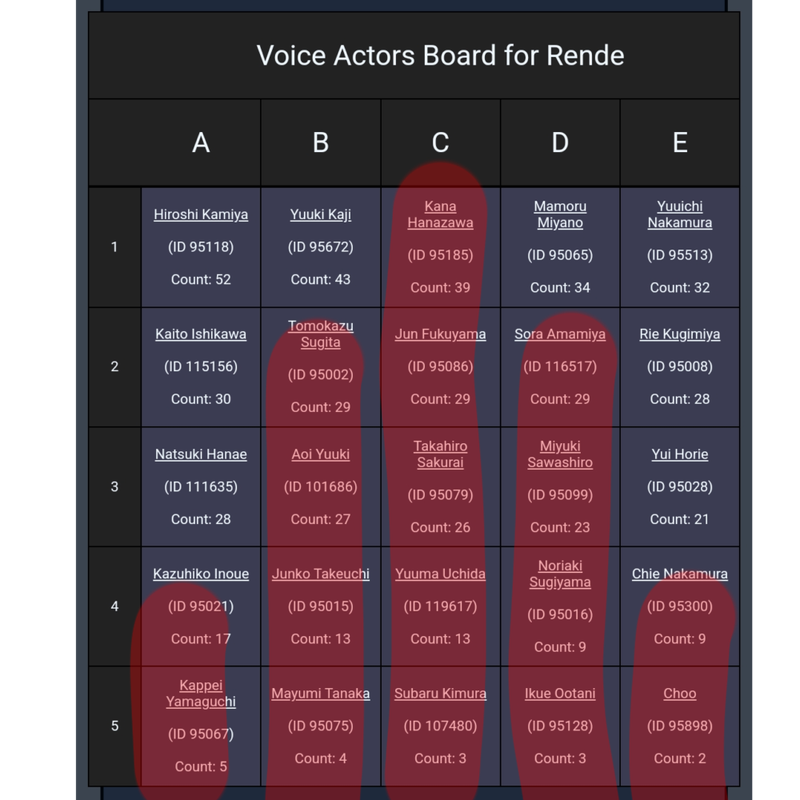Click the text 'Count: 52'
Screen dimensions: 800x800
201,280
